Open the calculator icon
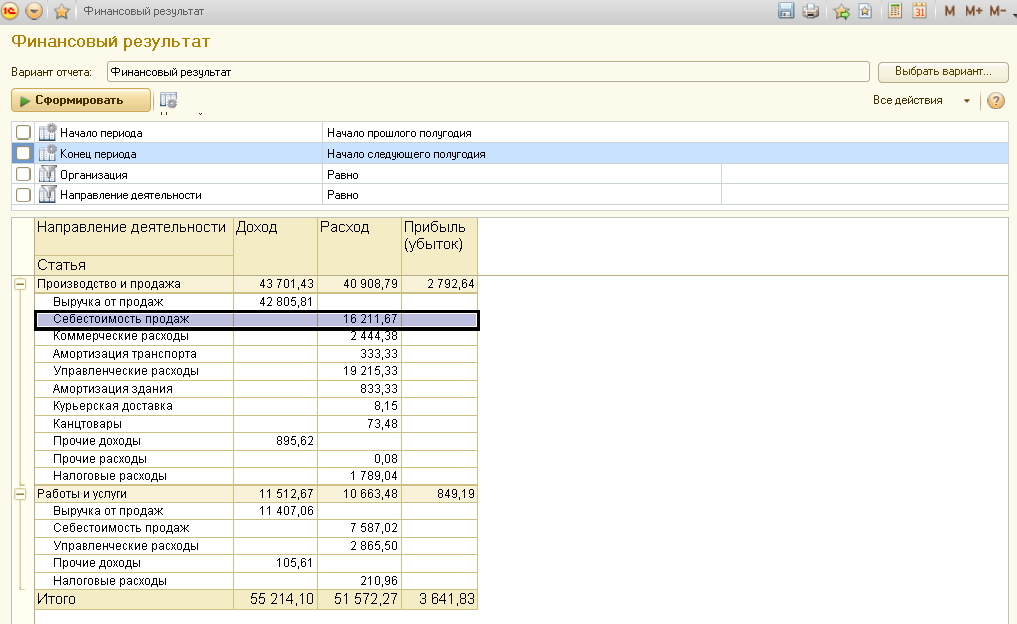 click(x=895, y=11)
